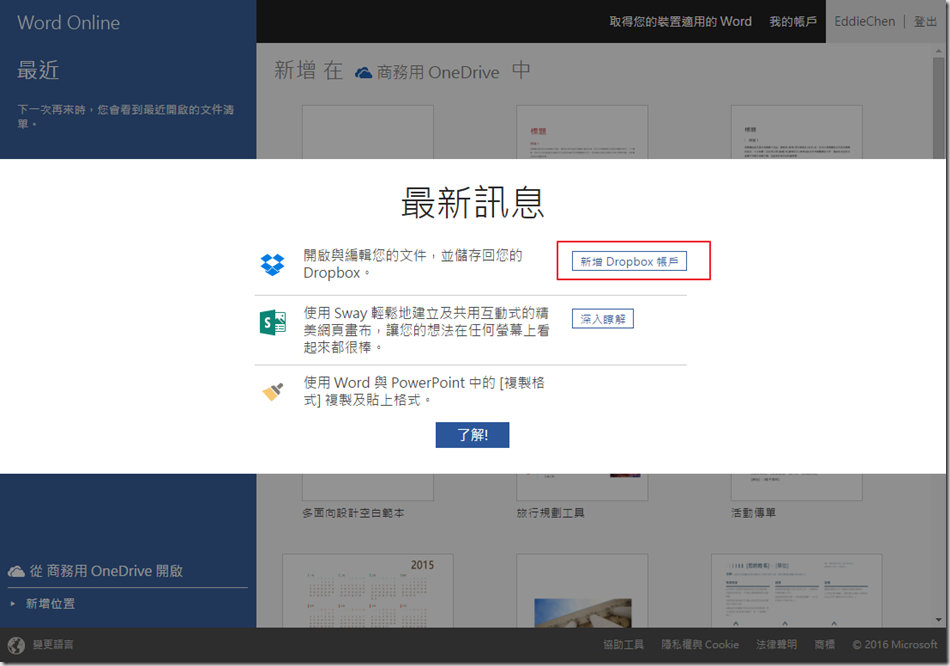This screenshot has width=950, height=666.
Task: Open 我的帳戶 in the top bar
Action: (x=792, y=21)
